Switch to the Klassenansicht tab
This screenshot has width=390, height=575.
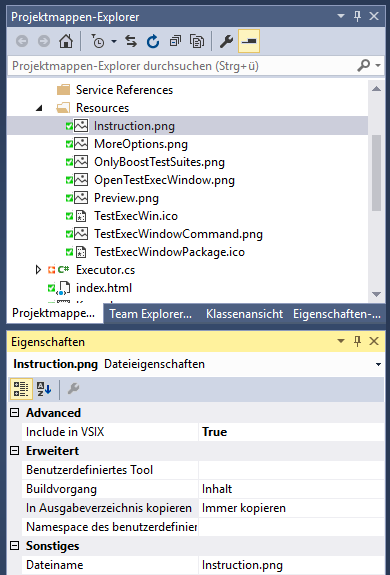244,314
